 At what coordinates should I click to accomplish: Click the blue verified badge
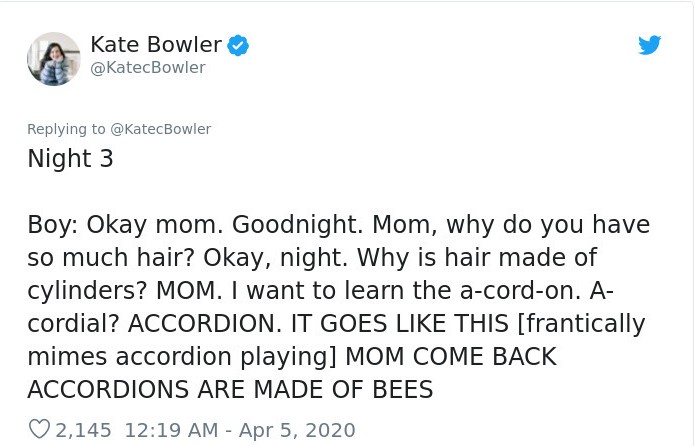coord(238,45)
